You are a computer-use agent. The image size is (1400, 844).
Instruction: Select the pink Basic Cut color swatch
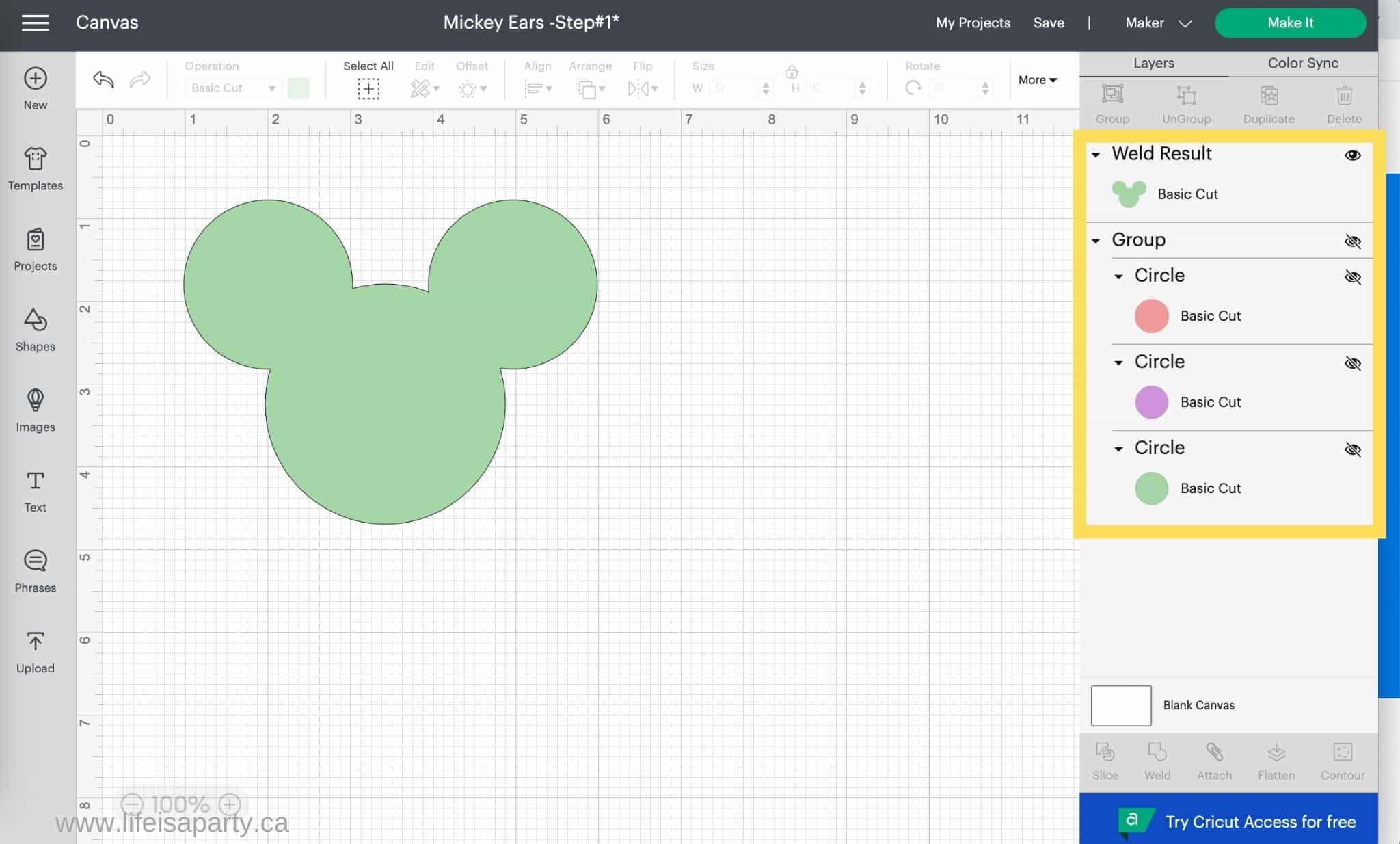coord(1151,316)
